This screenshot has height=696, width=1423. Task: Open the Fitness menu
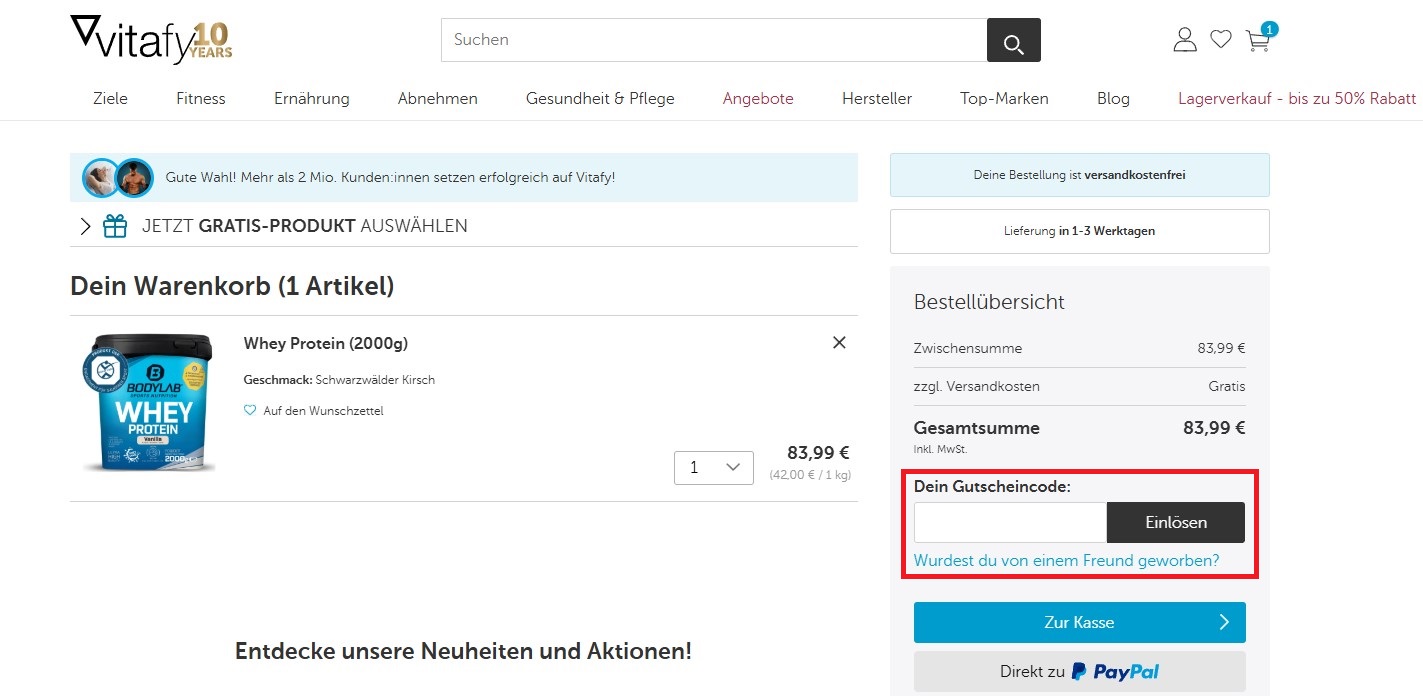click(201, 98)
